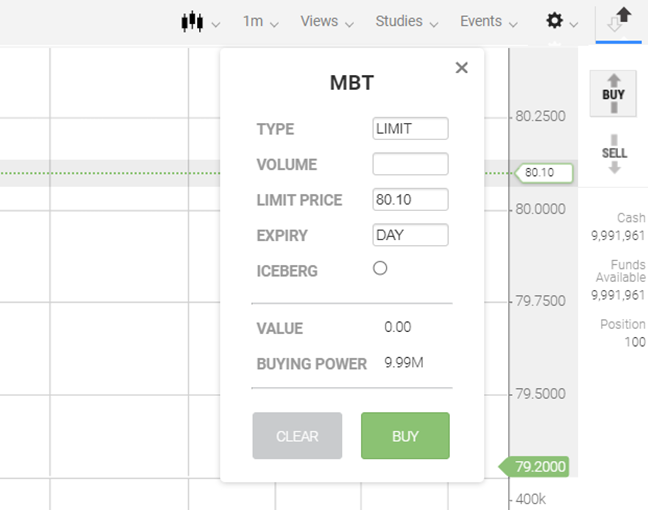Click the green 79.2000 current price label
Image resolution: width=648 pixels, height=510 pixels.
coord(538,466)
